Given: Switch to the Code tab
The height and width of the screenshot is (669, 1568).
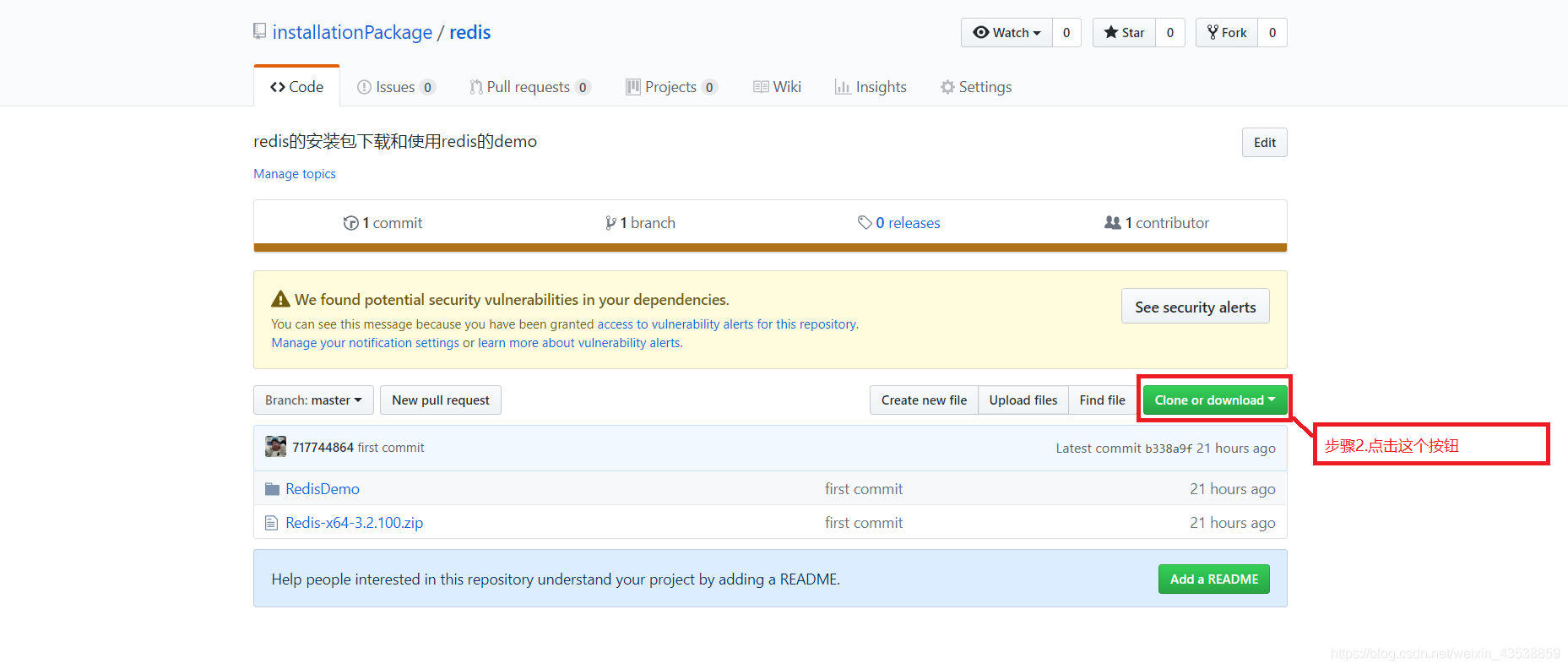Looking at the screenshot, I should (x=296, y=86).
